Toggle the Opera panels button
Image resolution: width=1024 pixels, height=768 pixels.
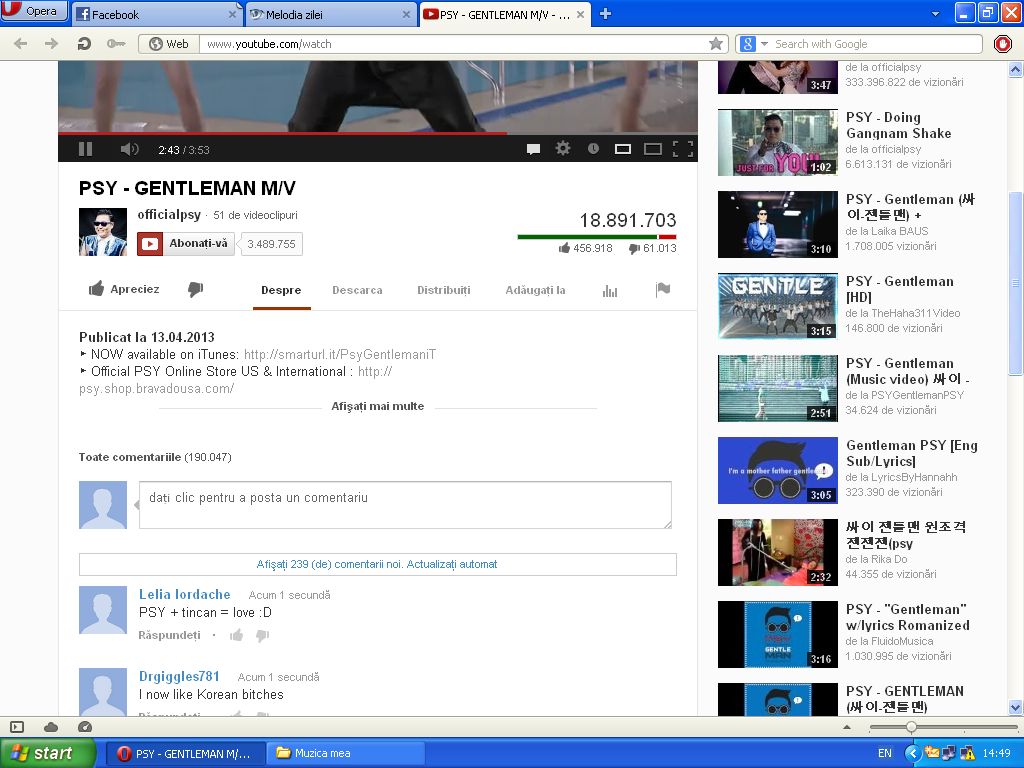[x=17, y=727]
